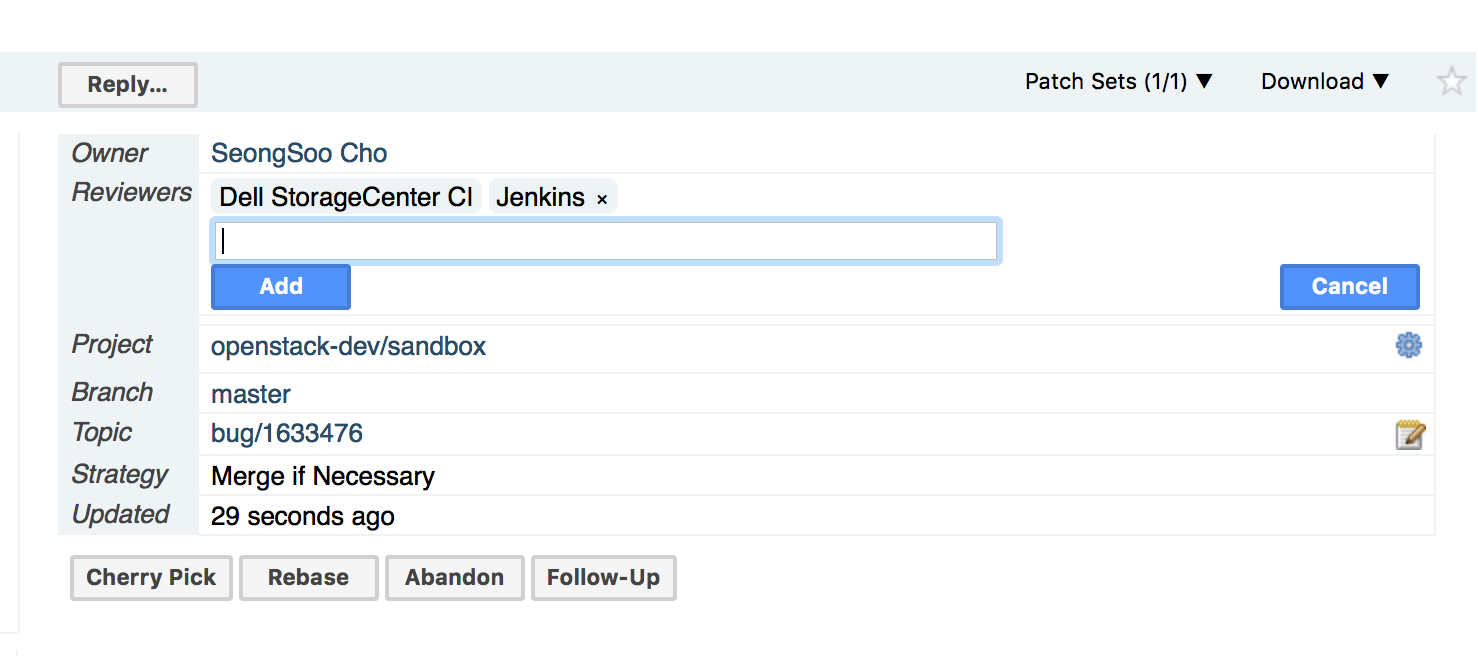Select the Dell StorageCenter CI reviewer chip
Viewport: 1478px width, 656px height.
click(346, 197)
